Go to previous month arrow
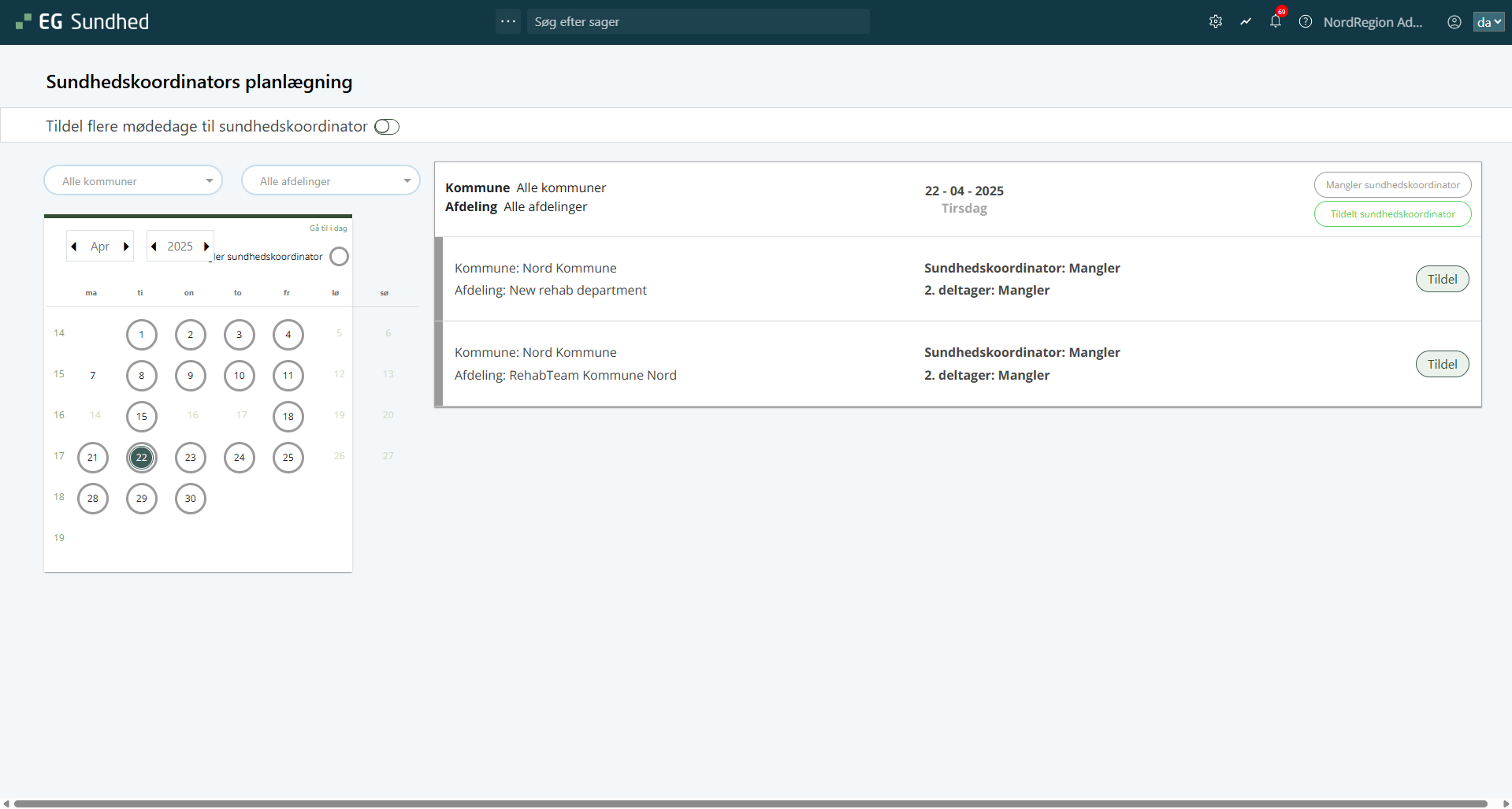This screenshot has width=1512, height=809. [74, 247]
